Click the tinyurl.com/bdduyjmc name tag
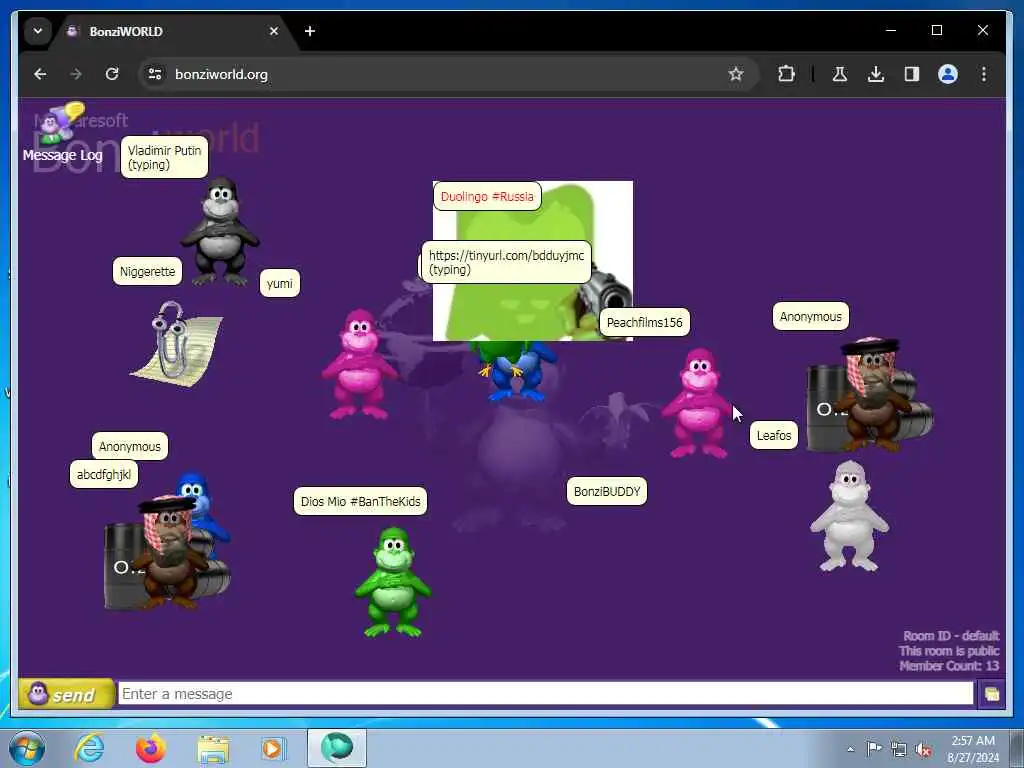The width and height of the screenshot is (1024, 768). click(506, 263)
